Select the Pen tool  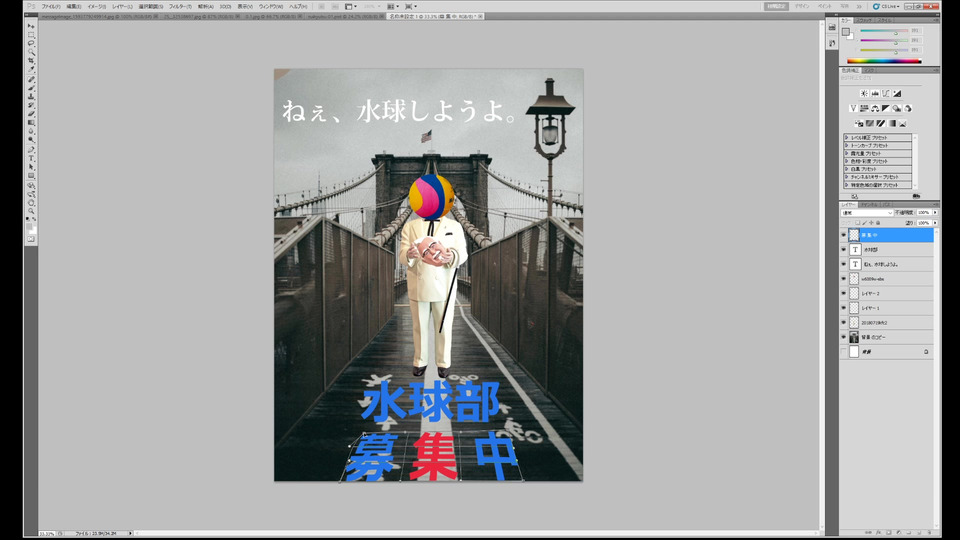tap(31, 149)
